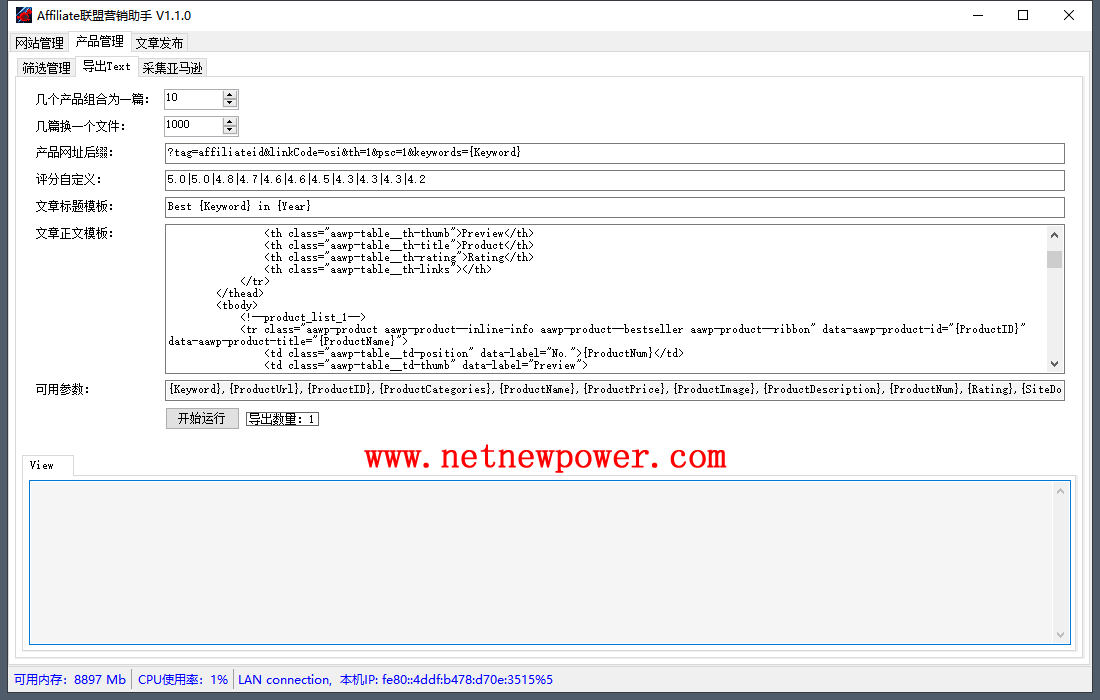Click the template editor scrollbar thumb

click(x=1054, y=260)
